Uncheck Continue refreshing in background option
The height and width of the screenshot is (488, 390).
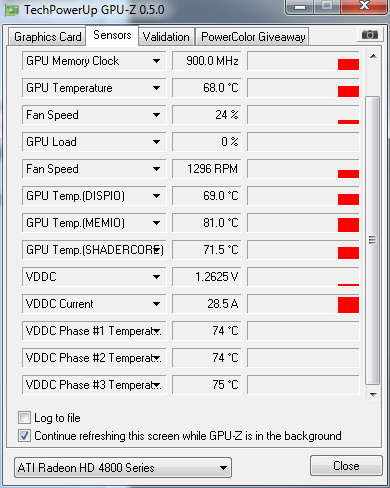(24, 436)
